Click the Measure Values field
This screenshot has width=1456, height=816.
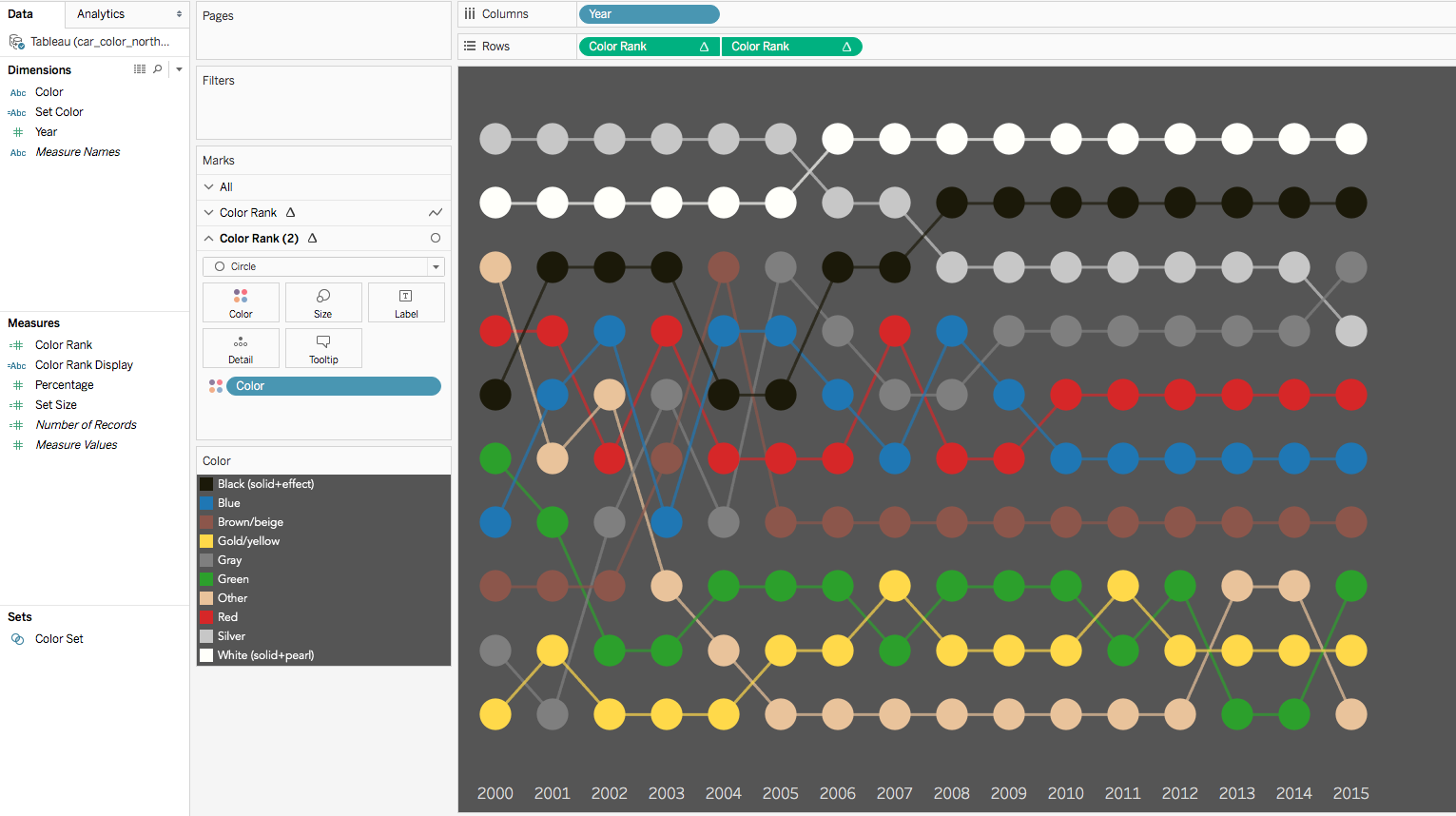coord(76,444)
